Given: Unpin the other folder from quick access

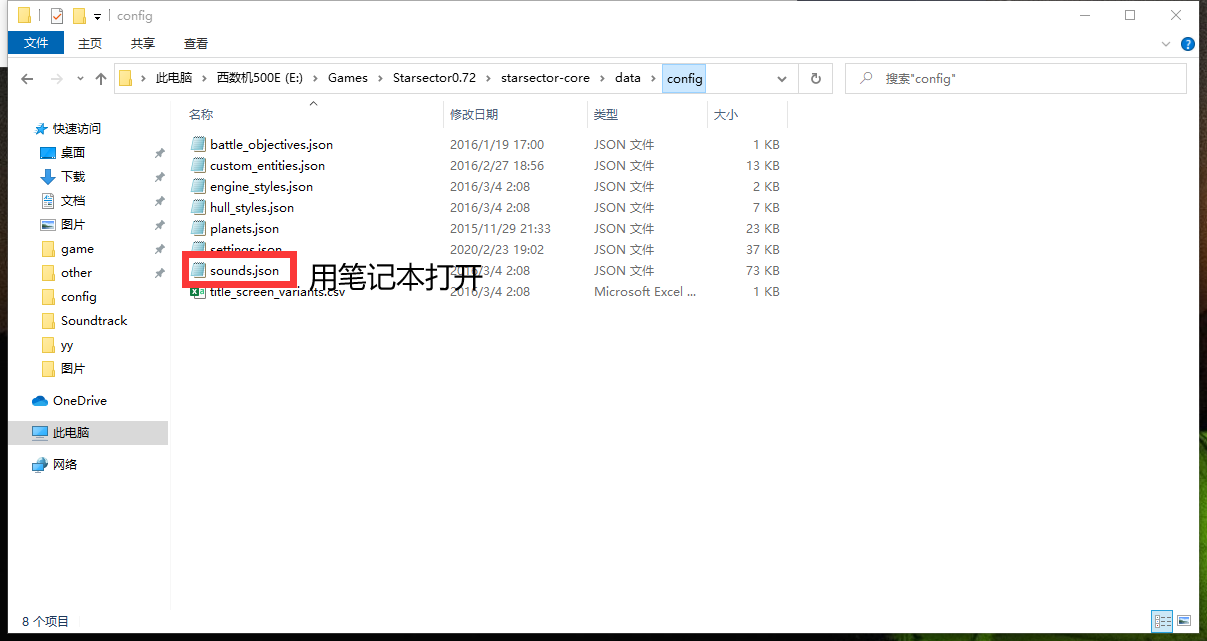Looking at the screenshot, I should pyautogui.click(x=158, y=272).
